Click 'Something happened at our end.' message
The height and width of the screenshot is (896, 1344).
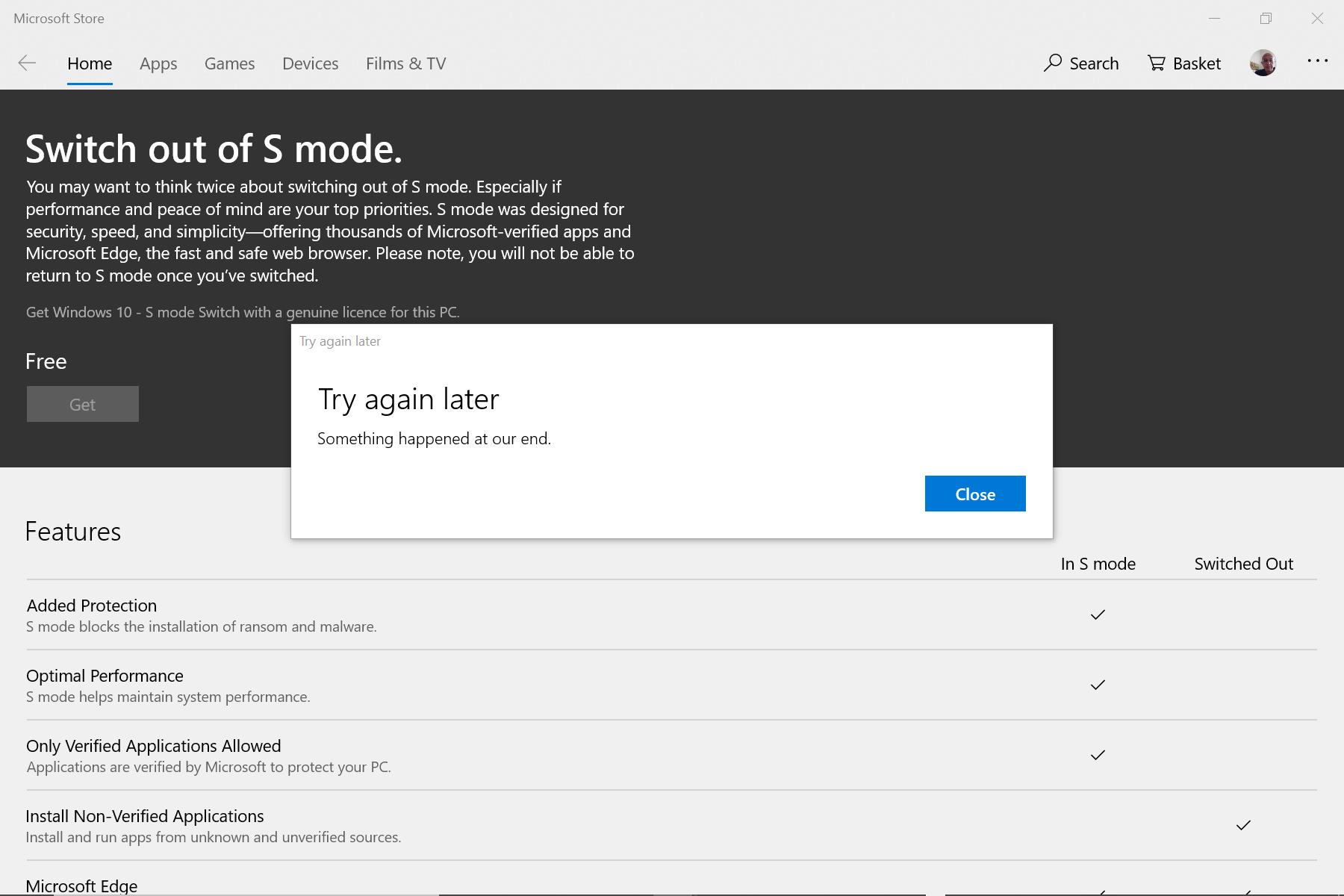tap(434, 438)
